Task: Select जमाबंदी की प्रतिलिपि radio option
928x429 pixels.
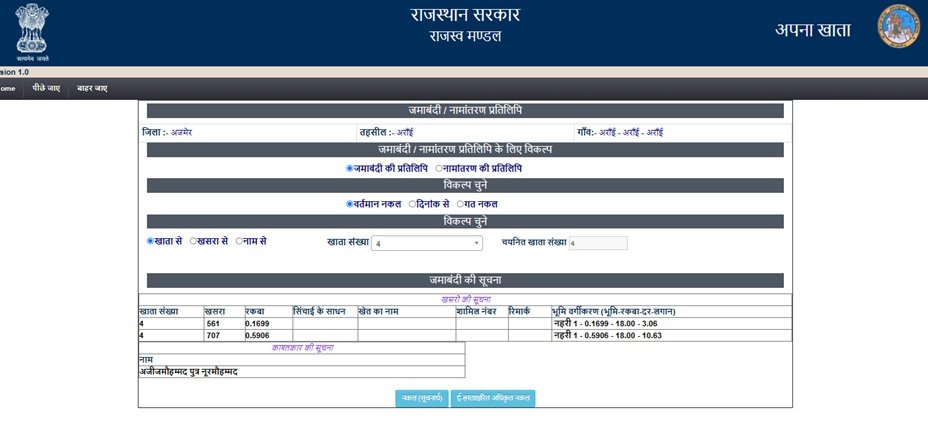Action: coord(350,168)
